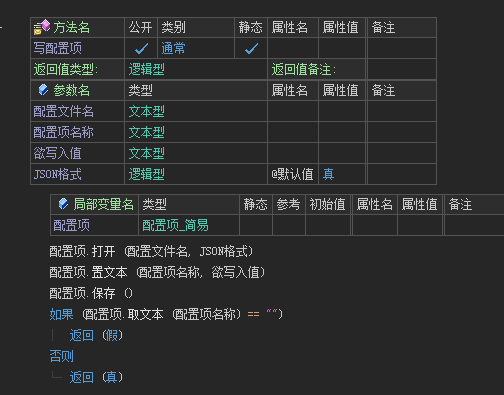Image resolution: width=504 pixels, height=395 pixels.
Task: Select the parameter 配置文件名
Action: point(63,111)
